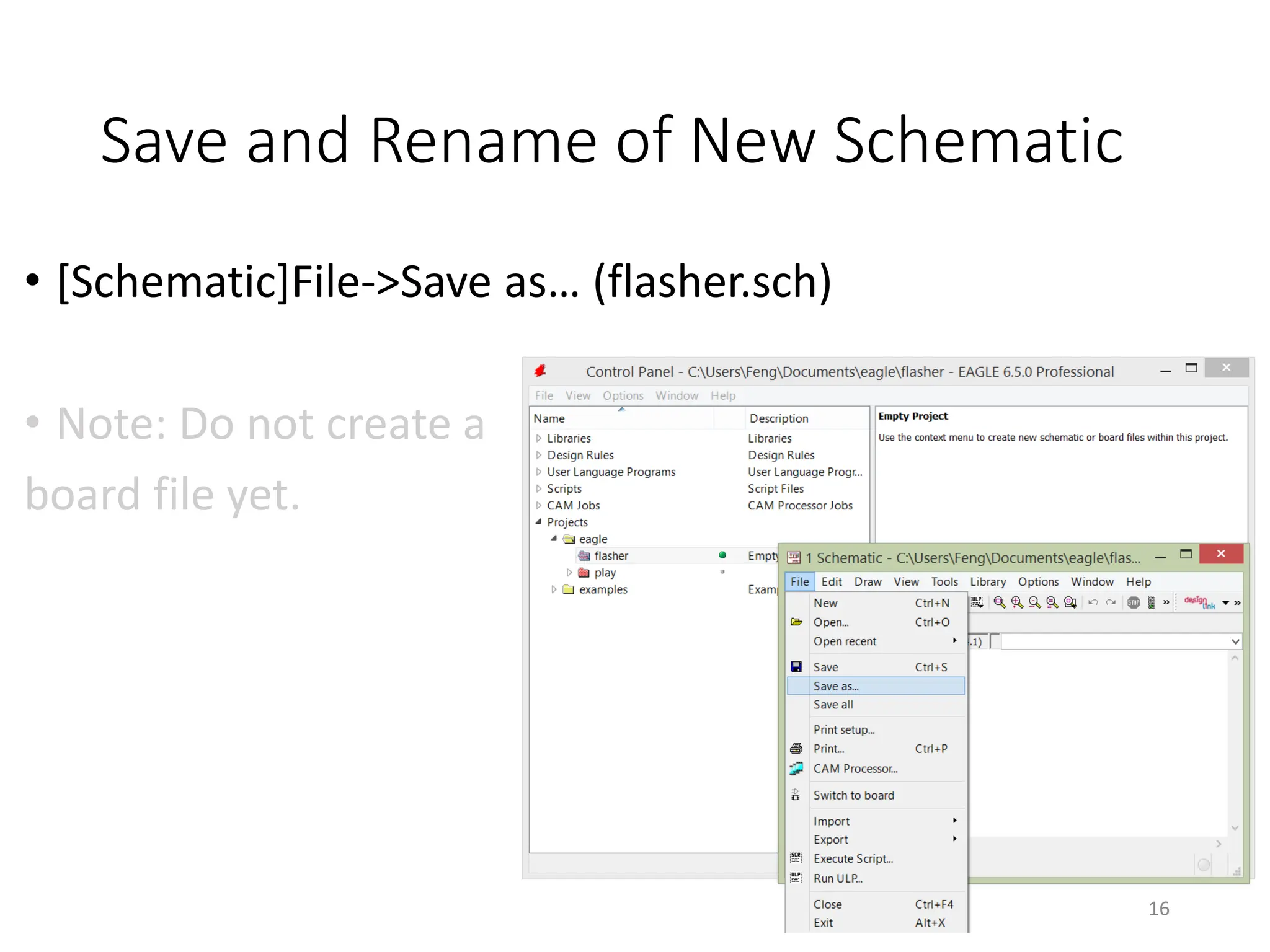Viewport: 1270px width, 952px height.
Task: Click the Zoom to fit magnifier icon
Action: pos(1000,602)
